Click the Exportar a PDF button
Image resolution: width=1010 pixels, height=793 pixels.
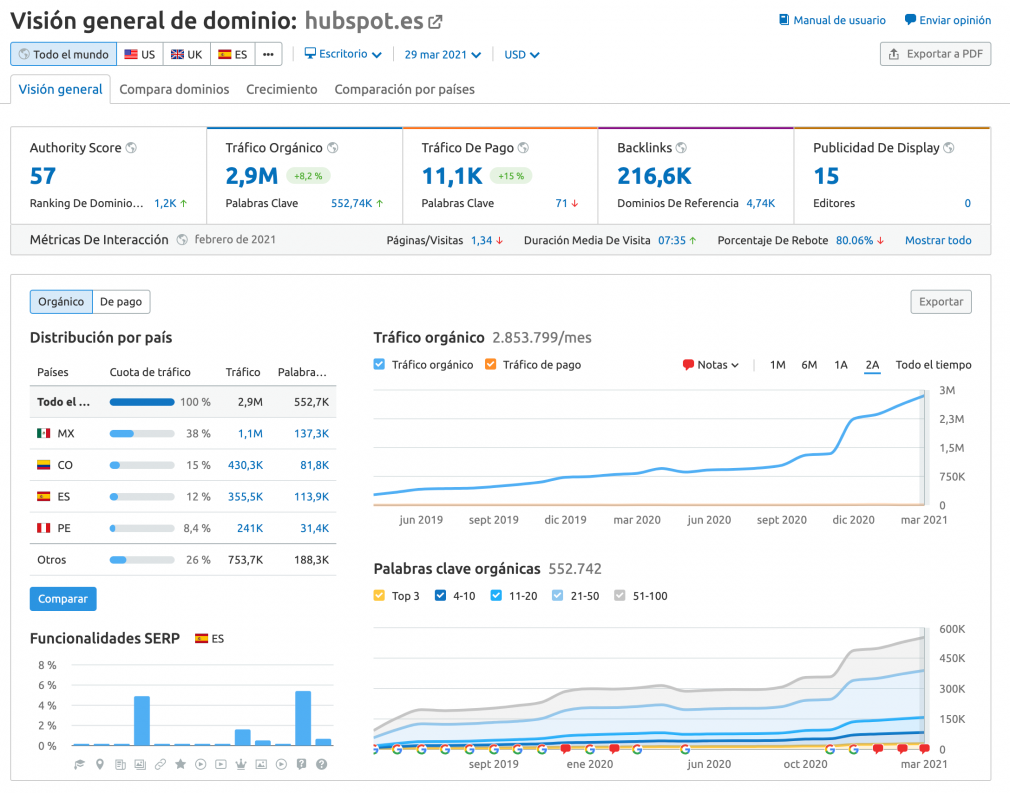pos(935,54)
